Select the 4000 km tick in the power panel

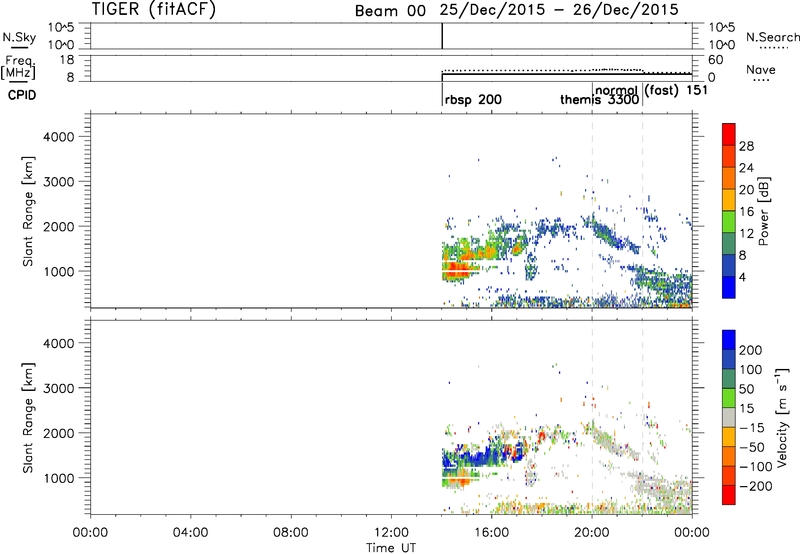[x=59, y=137]
